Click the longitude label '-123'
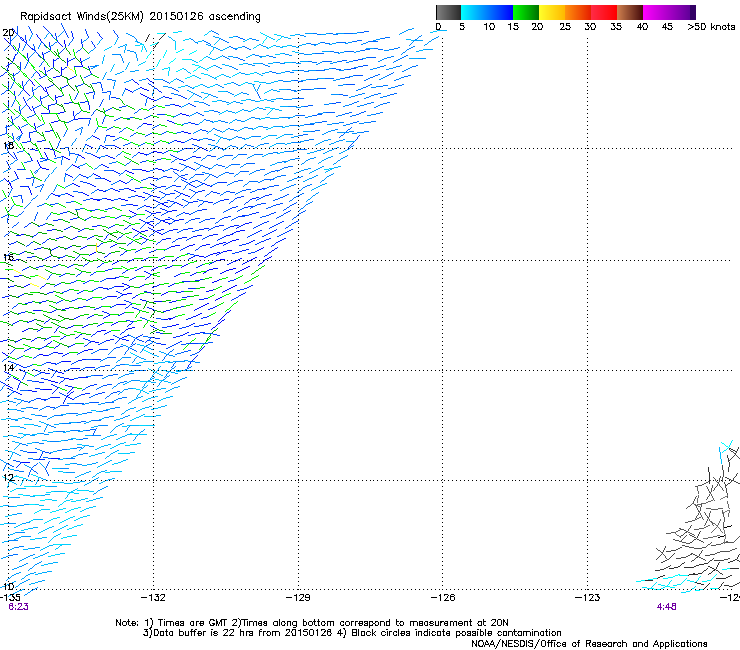 coord(588,598)
